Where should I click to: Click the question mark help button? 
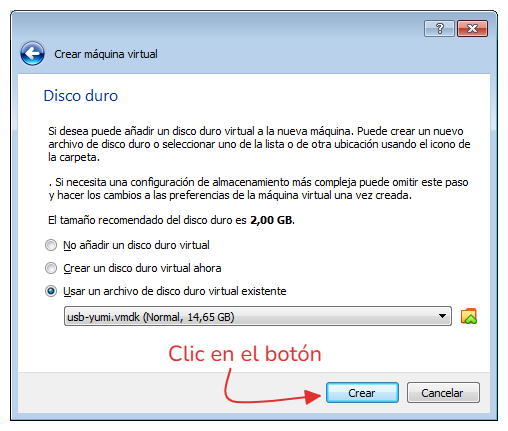[439, 29]
